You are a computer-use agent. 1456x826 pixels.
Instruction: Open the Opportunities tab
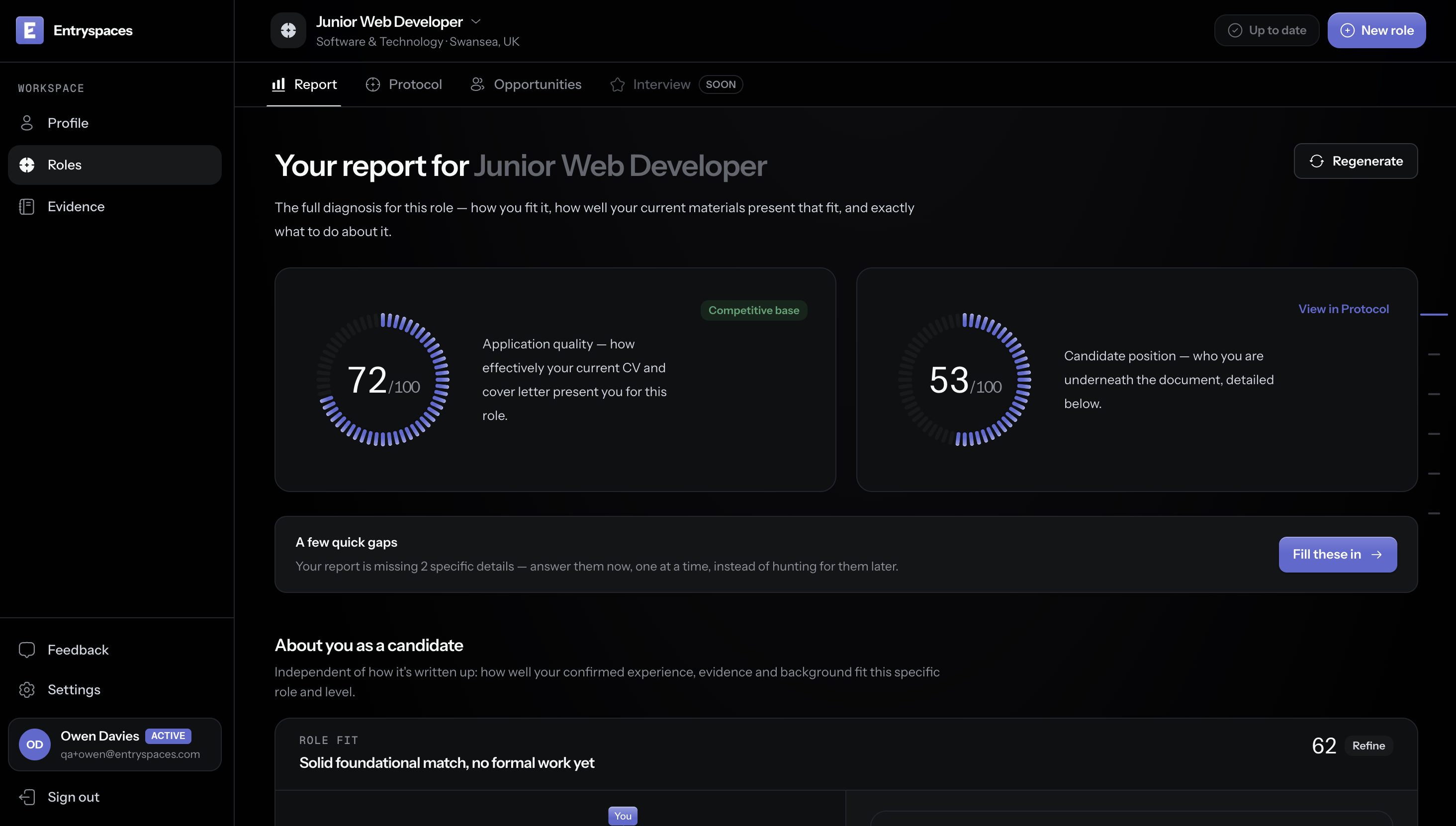[526, 84]
